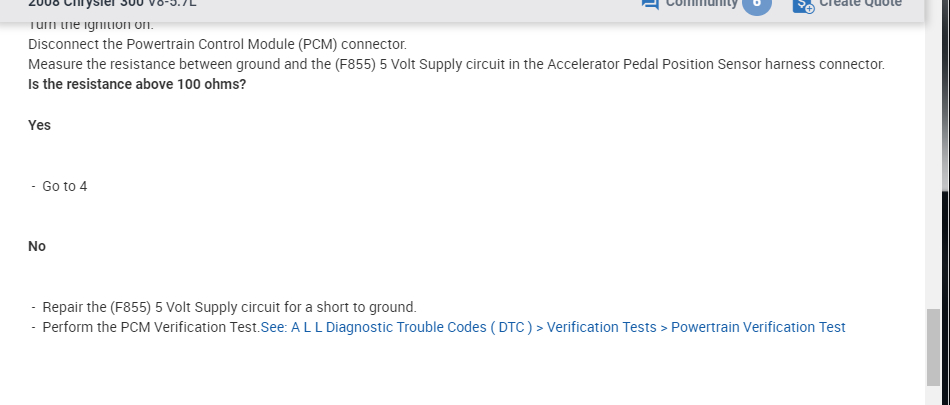This screenshot has width=950, height=405.
Task: Click the Turn the ignition on line
Action: point(90,25)
